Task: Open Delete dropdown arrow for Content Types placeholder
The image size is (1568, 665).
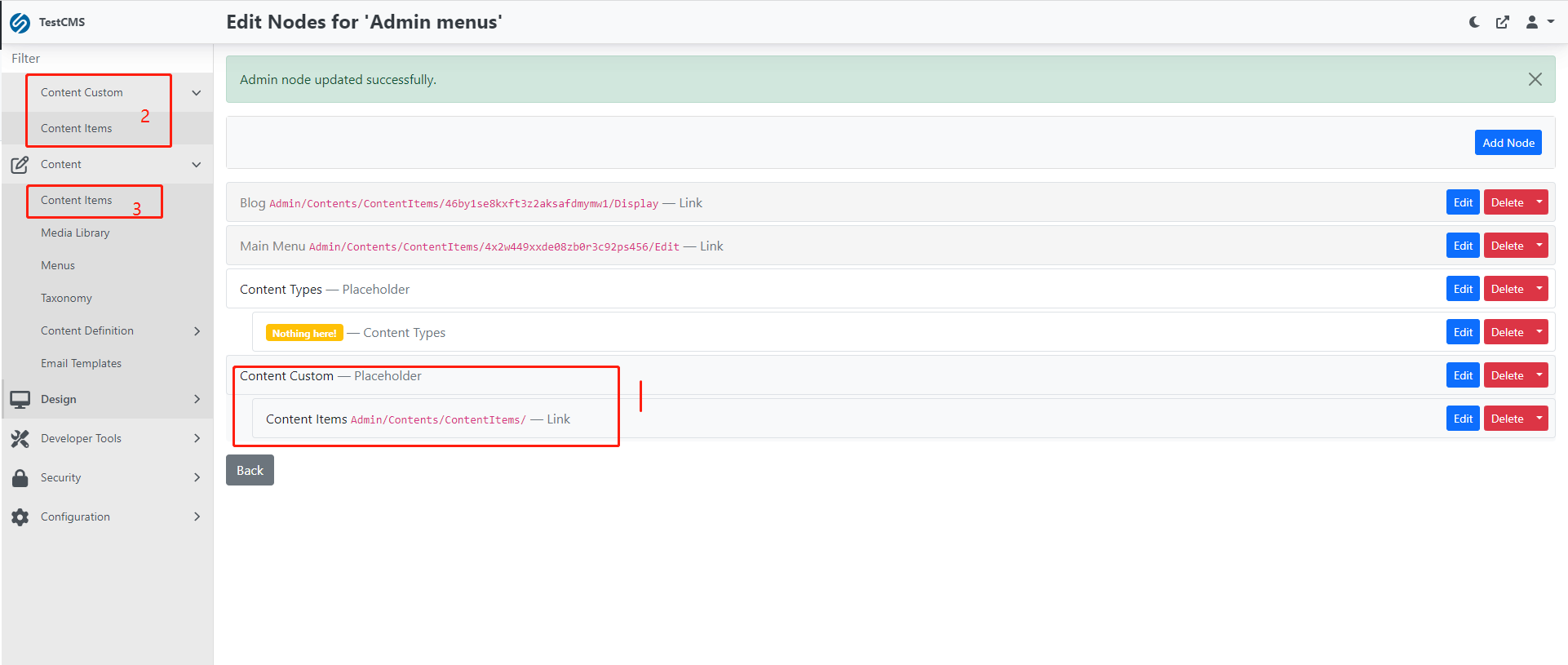Action: tap(1539, 289)
